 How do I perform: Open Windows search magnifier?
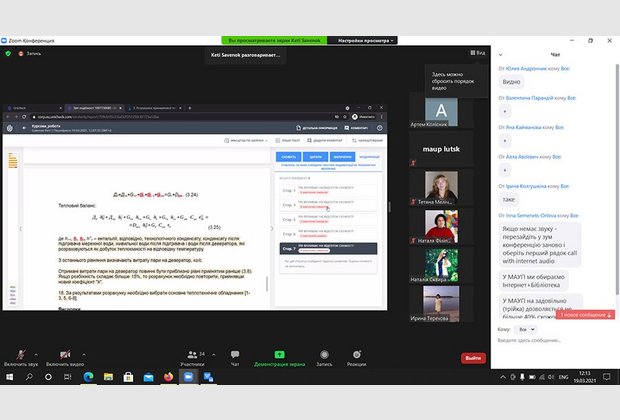[x=29, y=377]
